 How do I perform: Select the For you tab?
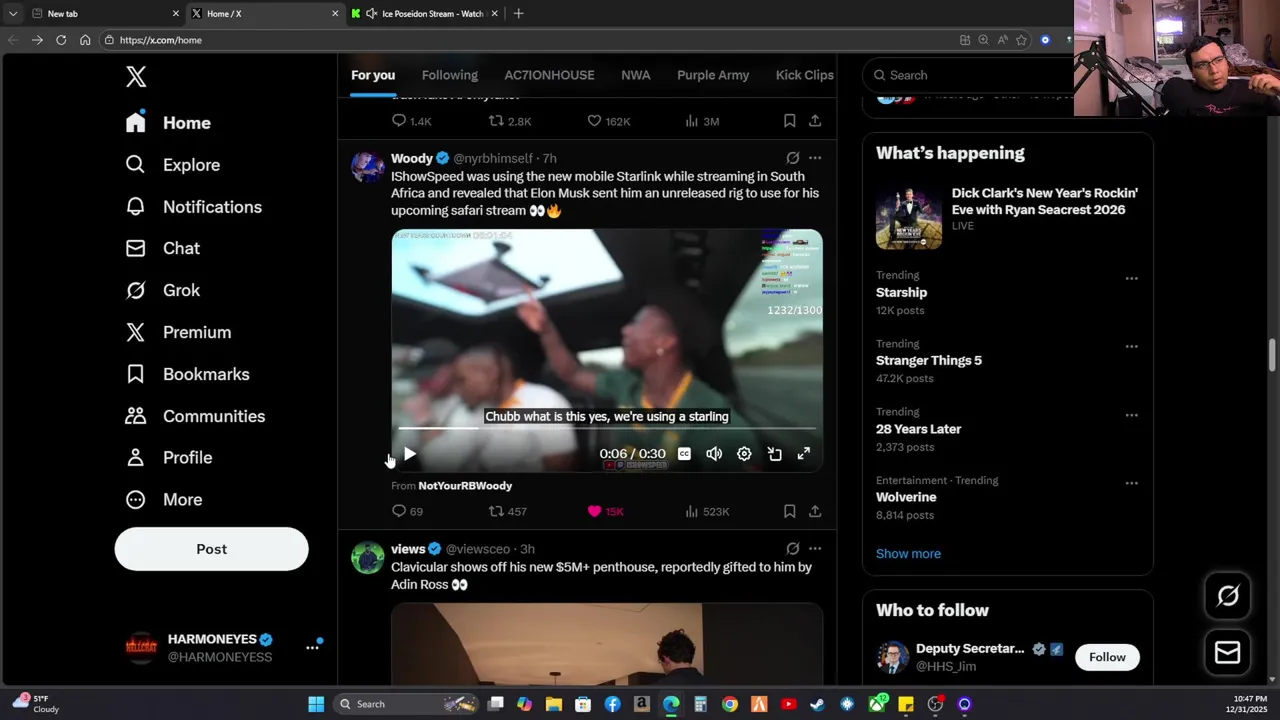click(373, 75)
